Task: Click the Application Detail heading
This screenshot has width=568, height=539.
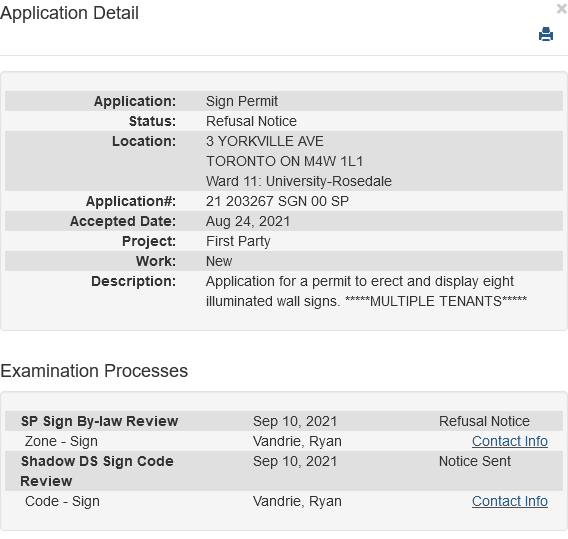Action: coord(69,13)
